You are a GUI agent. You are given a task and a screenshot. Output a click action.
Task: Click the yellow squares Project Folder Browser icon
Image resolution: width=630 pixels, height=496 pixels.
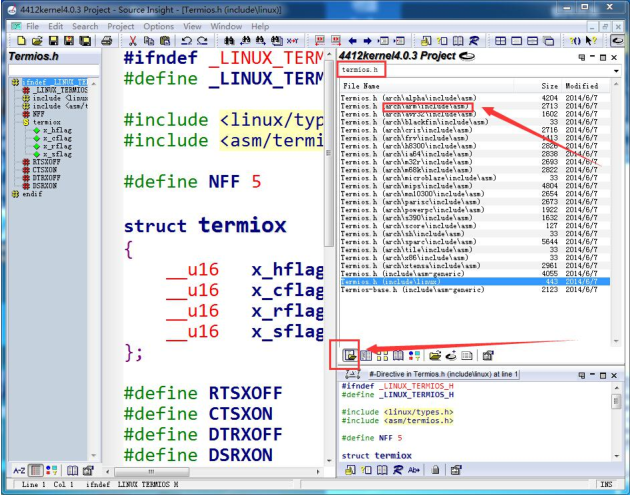(382, 355)
